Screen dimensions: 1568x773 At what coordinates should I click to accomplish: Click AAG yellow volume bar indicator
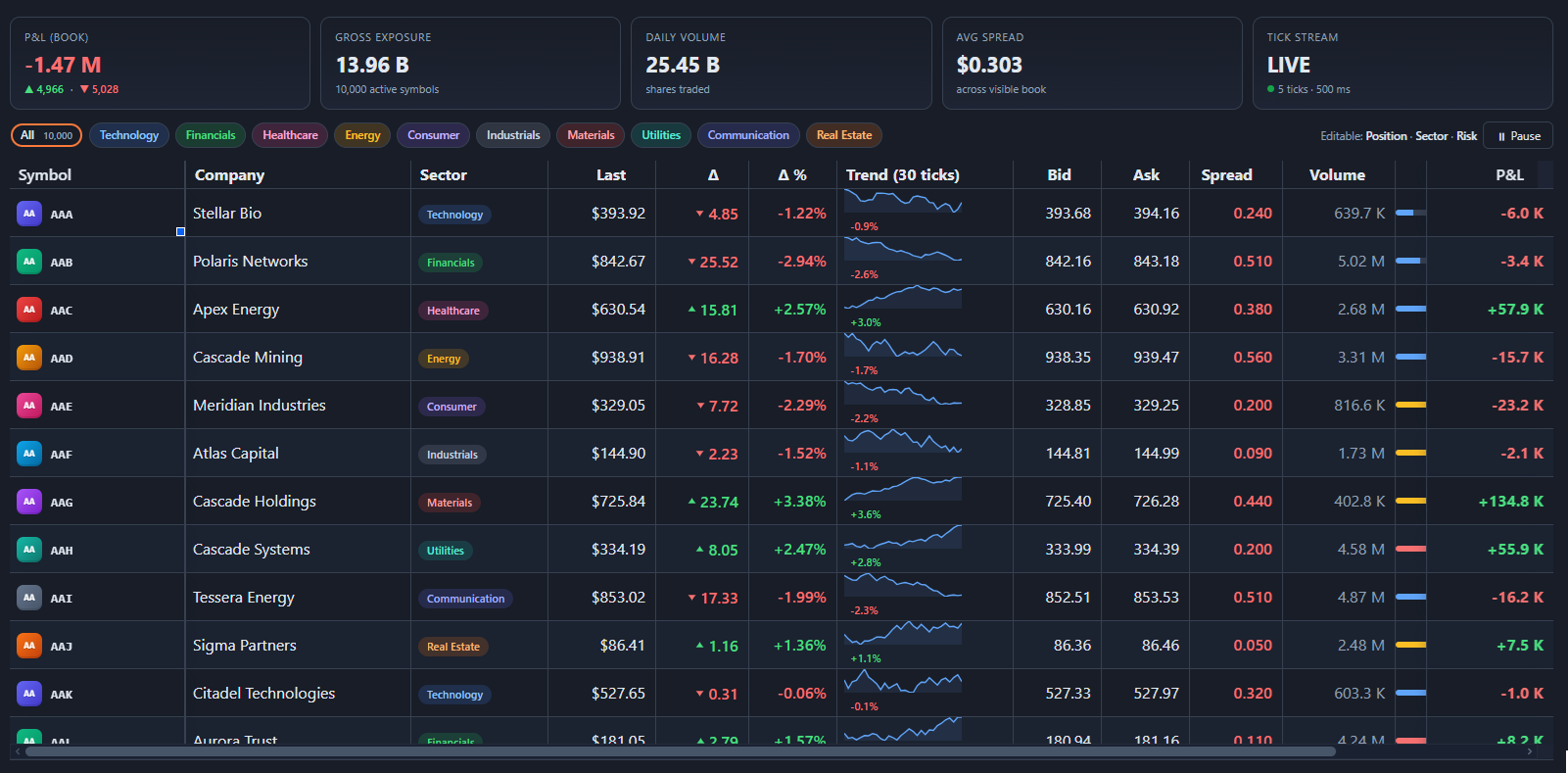[x=1410, y=501]
